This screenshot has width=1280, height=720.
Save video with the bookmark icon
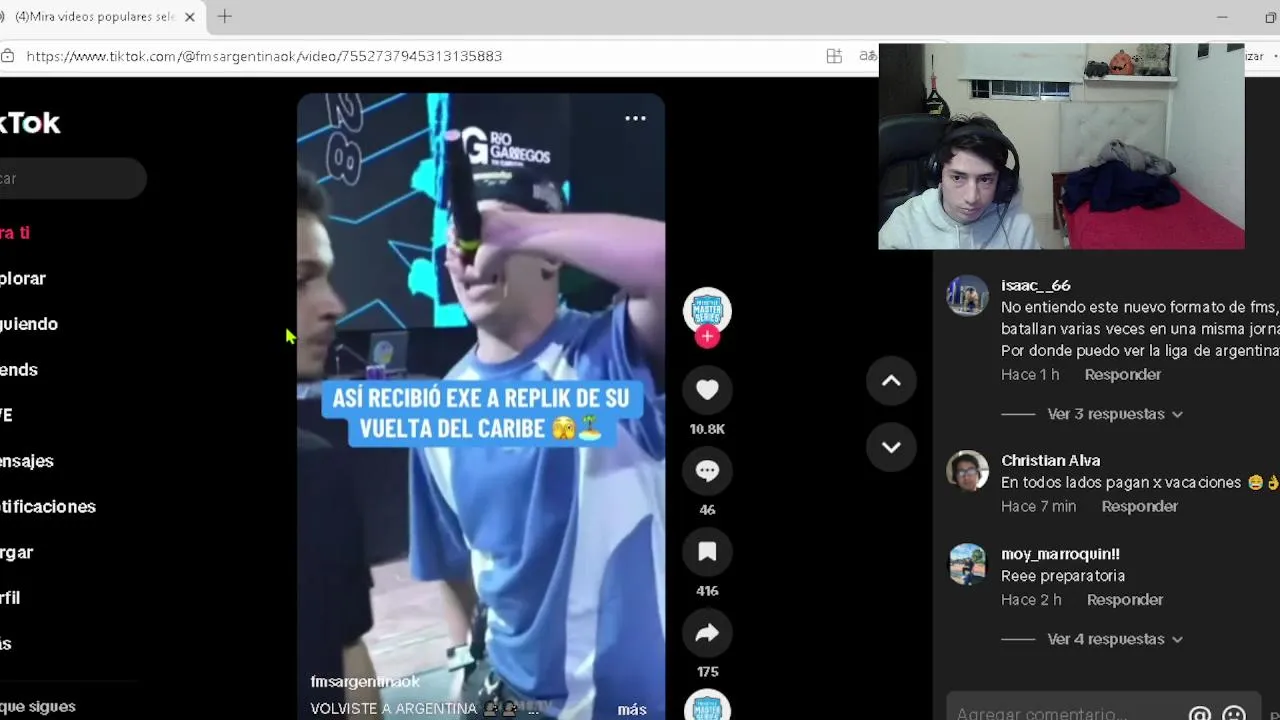tap(707, 552)
